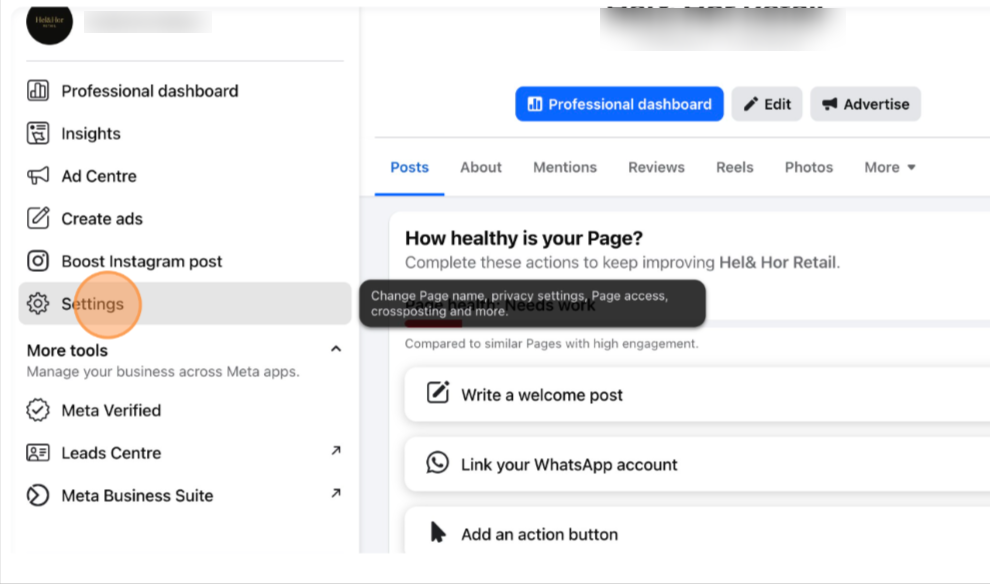Open the Insights panel from sidebar
Image resolution: width=990 pixels, height=584 pixels.
[x=37, y=133]
